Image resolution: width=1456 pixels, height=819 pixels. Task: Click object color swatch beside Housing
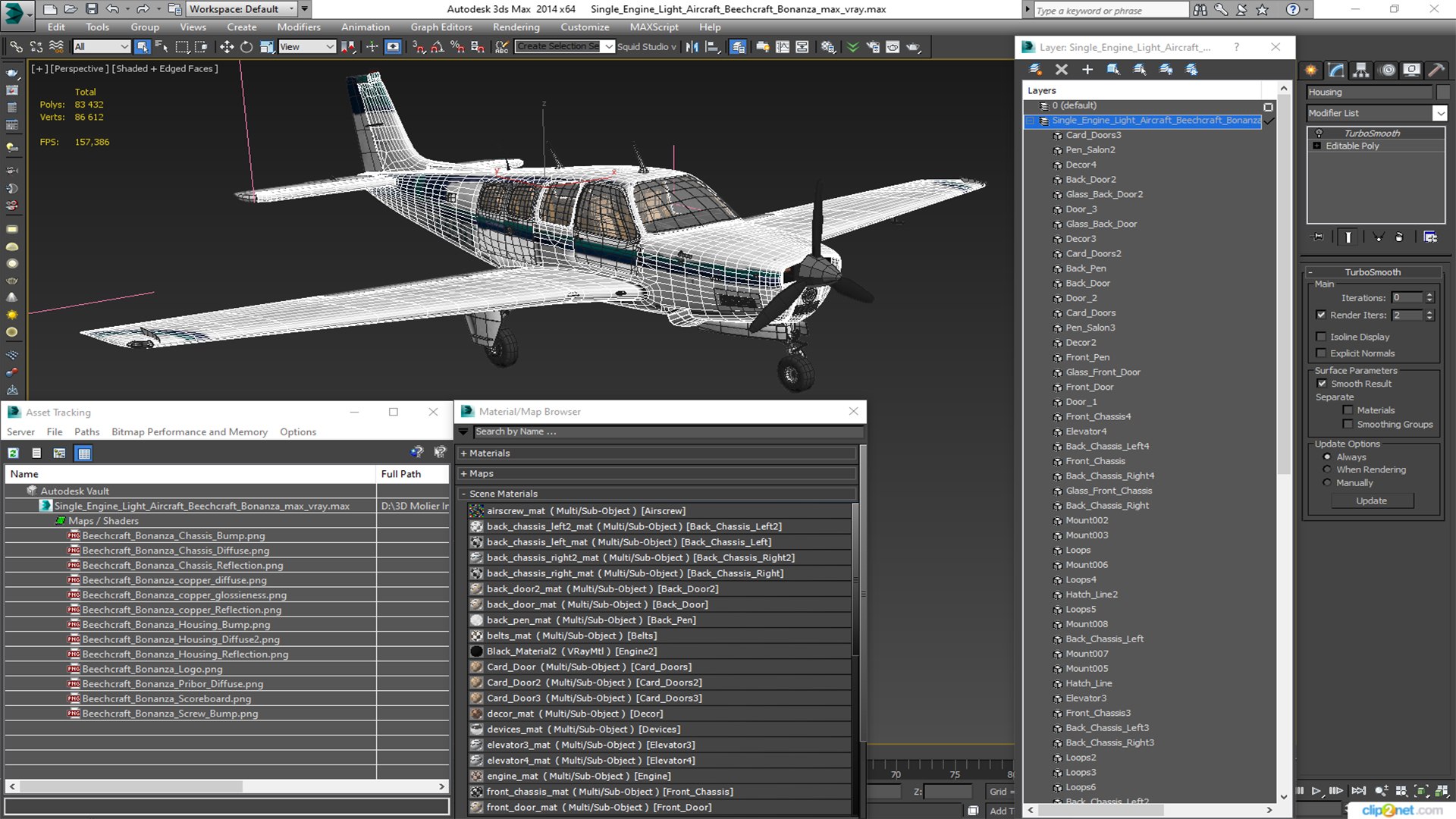tap(1442, 93)
